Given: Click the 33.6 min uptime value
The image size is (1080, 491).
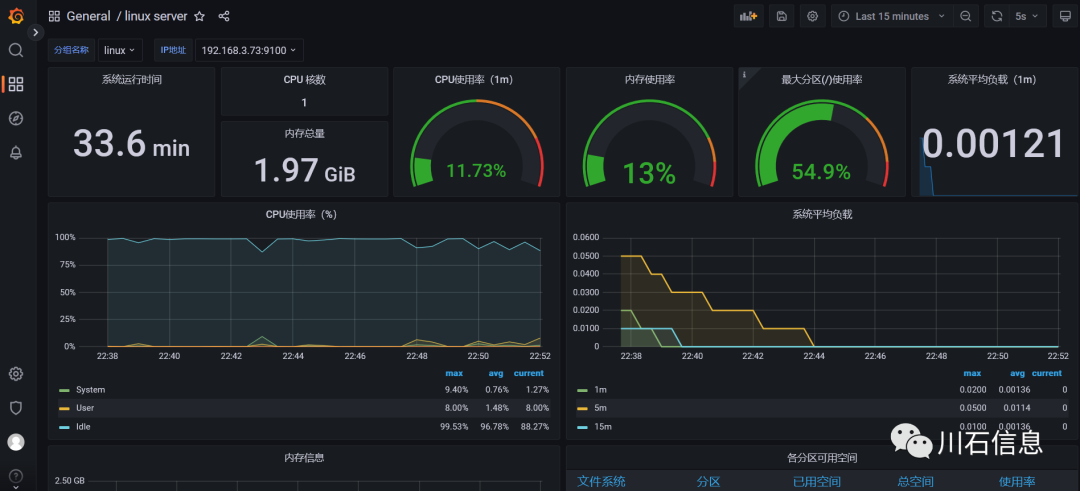Looking at the screenshot, I should 132,144.
